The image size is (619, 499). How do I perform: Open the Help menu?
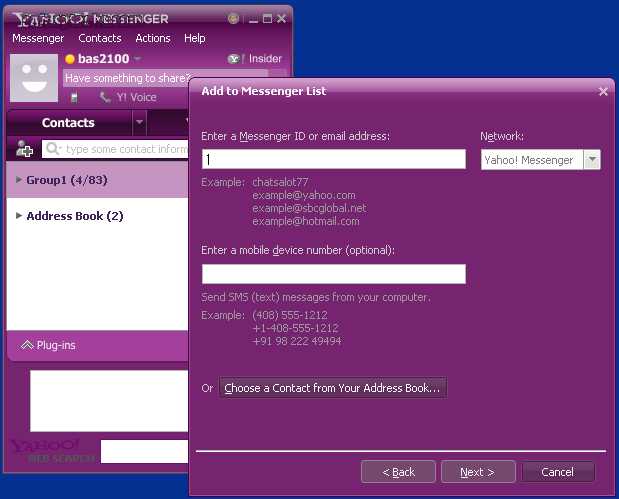pyautogui.click(x=195, y=38)
